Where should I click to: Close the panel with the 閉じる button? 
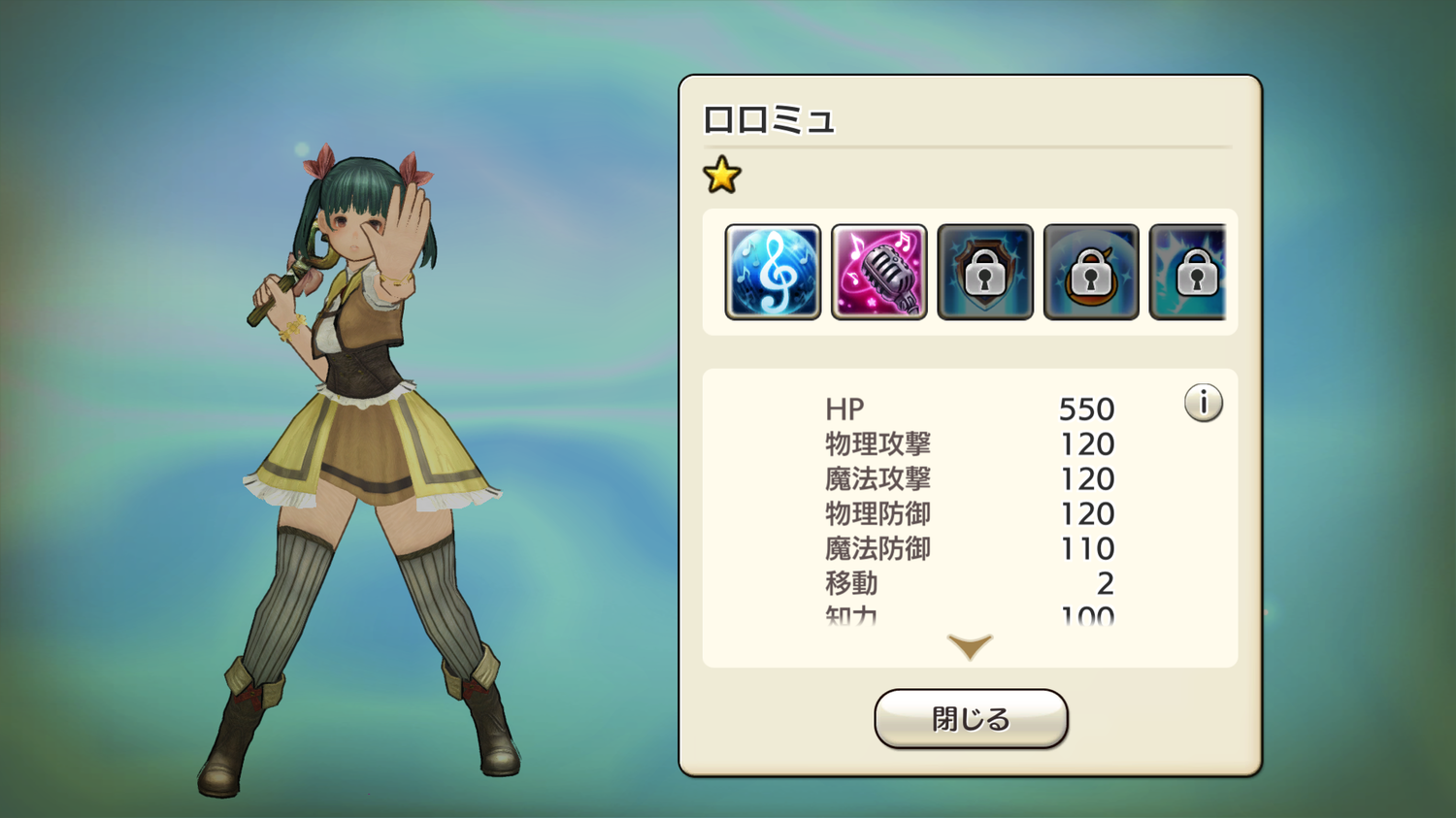click(971, 719)
